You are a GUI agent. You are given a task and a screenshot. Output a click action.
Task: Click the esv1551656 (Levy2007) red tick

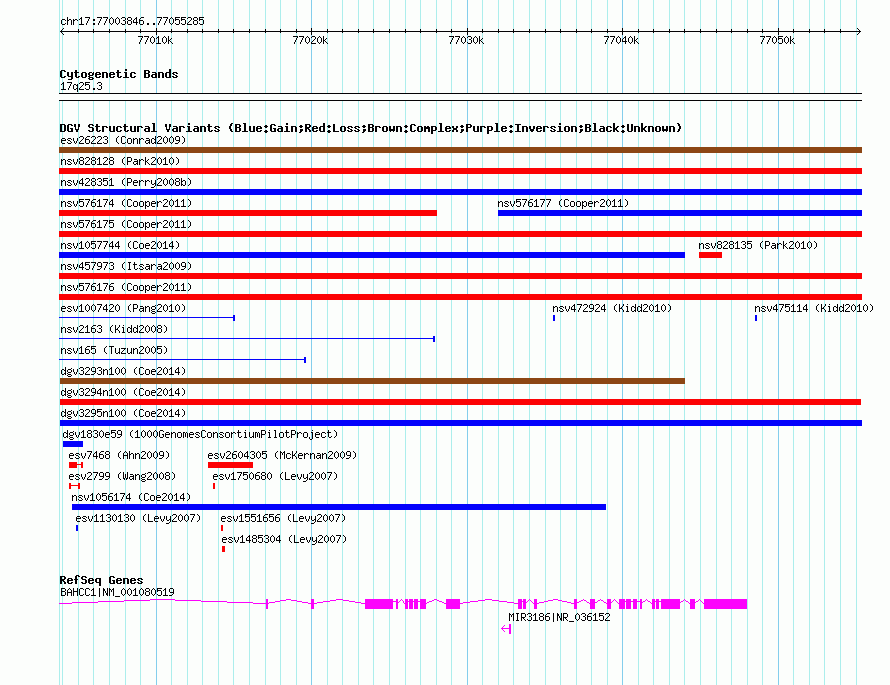pyautogui.click(x=222, y=528)
